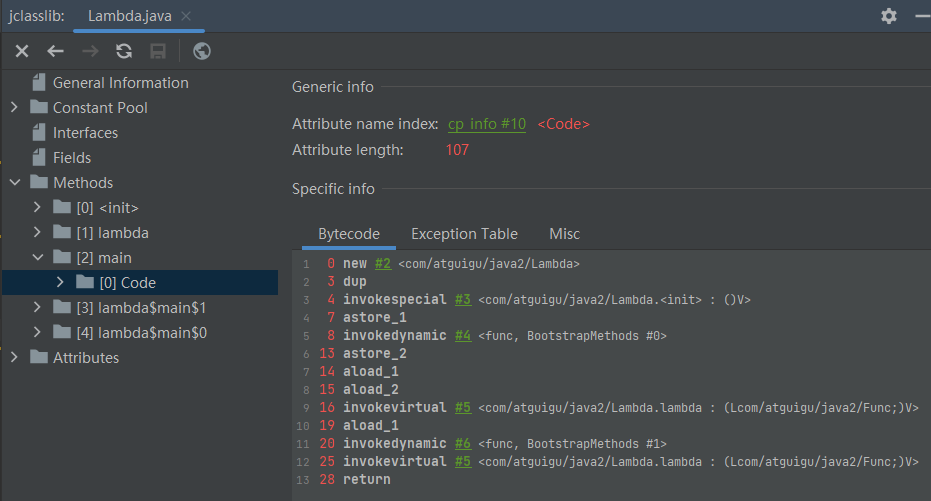Minimize the jclasslib panel with dash icon

(x=923, y=16)
